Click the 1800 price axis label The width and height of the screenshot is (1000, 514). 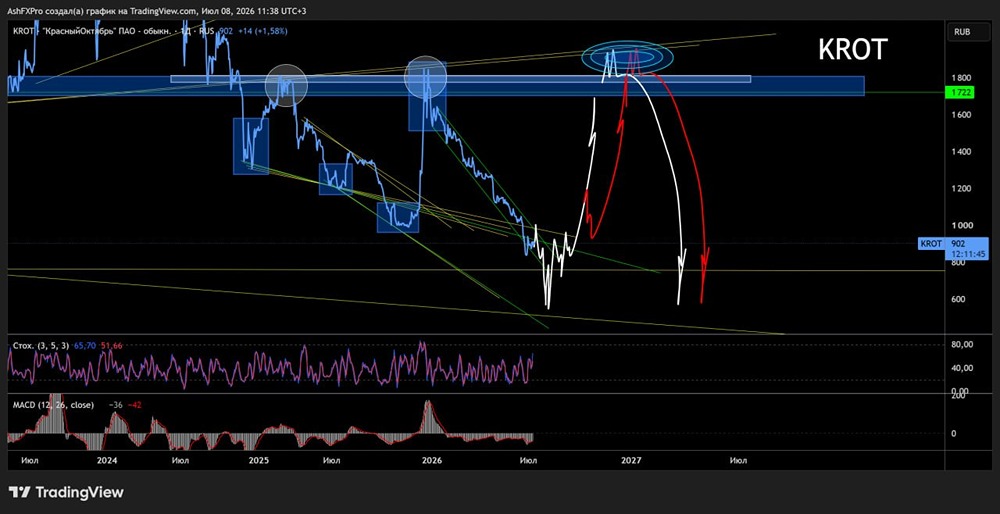click(959, 78)
